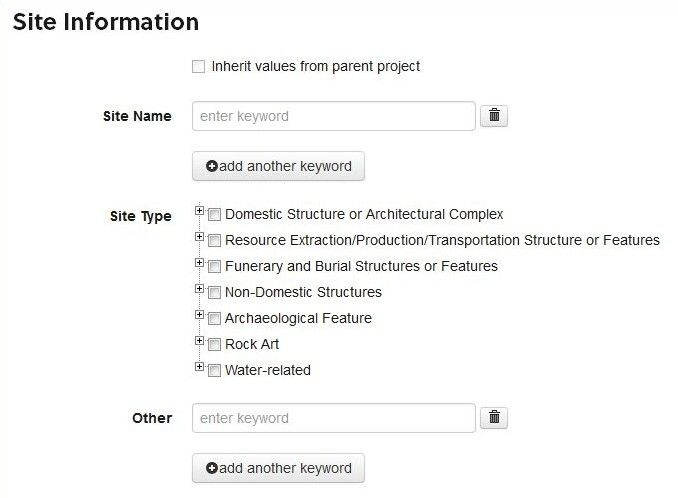The height and width of the screenshot is (498, 678).
Task: Expand the Domestic Structure or Architectural Complex node
Action: click(x=199, y=211)
